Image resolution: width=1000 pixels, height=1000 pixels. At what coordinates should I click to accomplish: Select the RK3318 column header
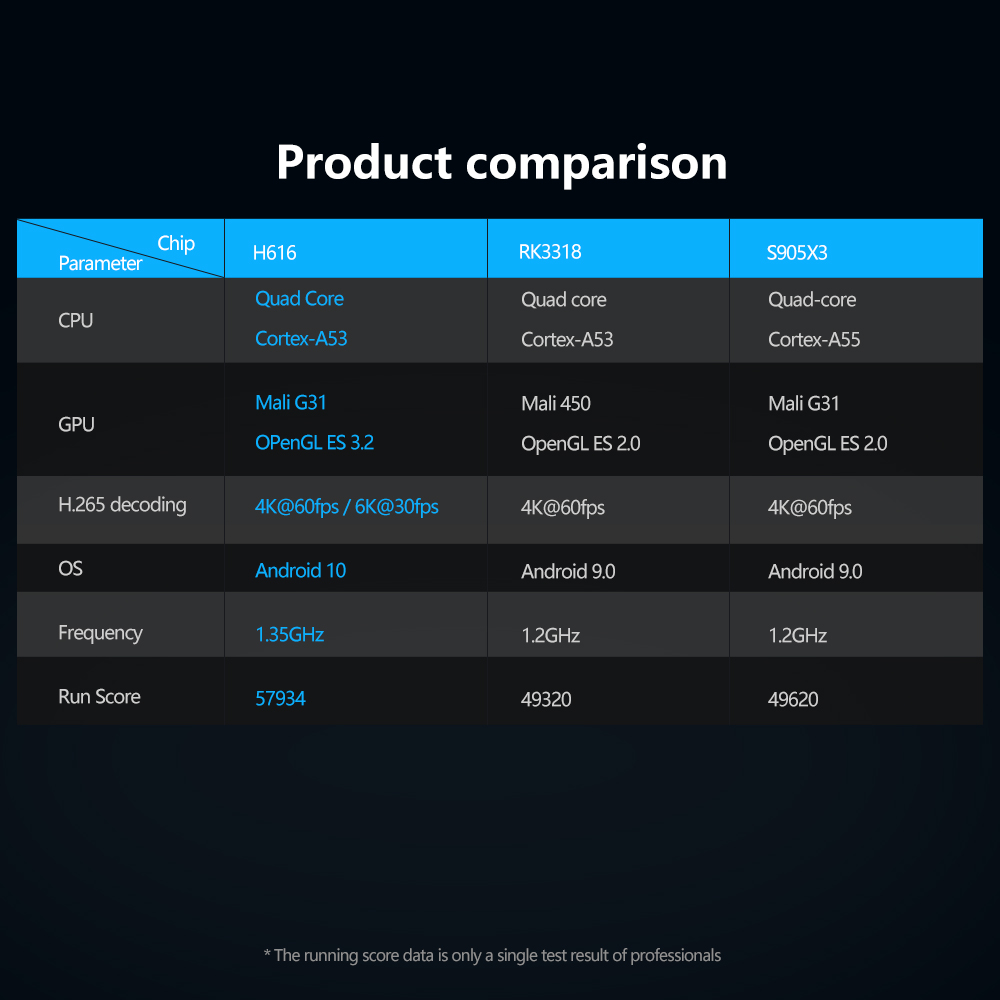click(549, 252)
